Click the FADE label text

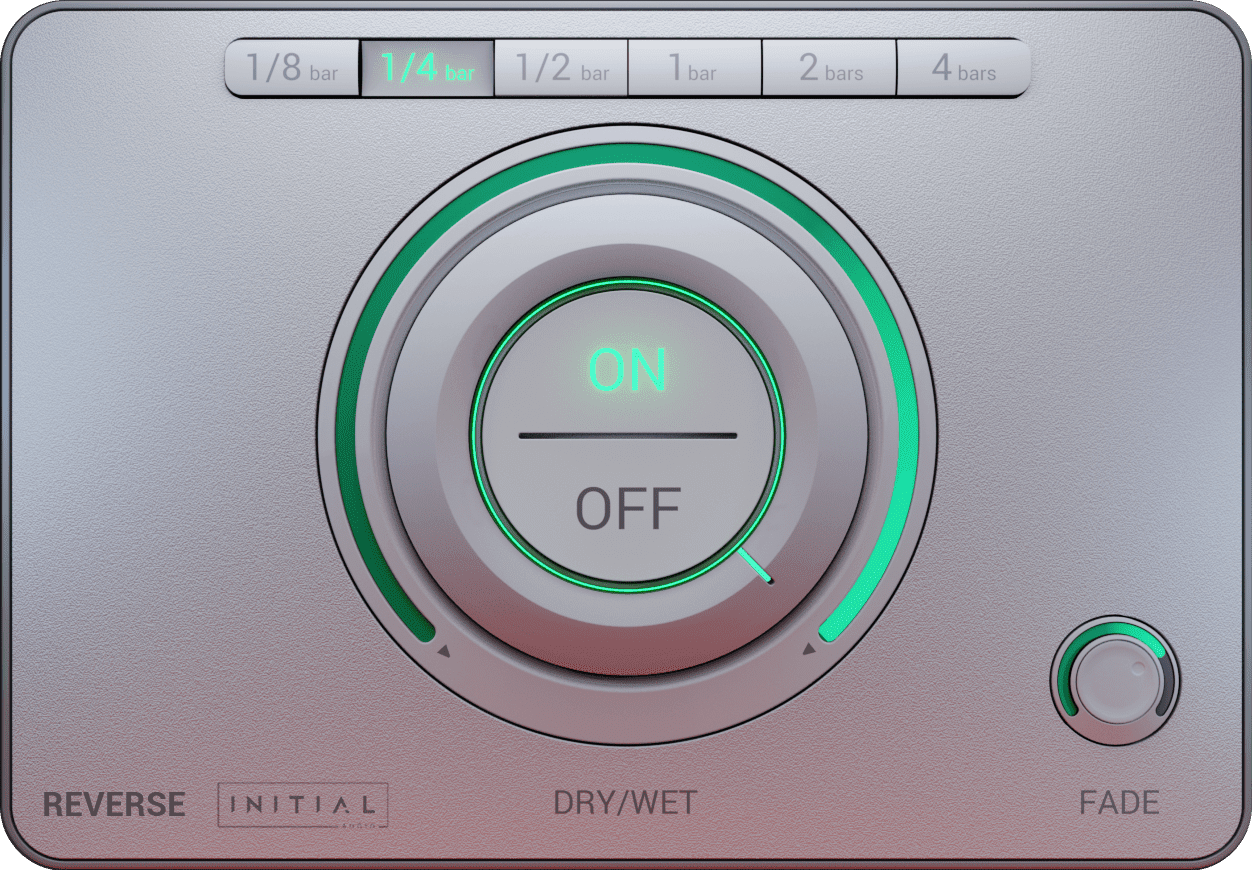pyautogui.click(x=1119, y=803)
